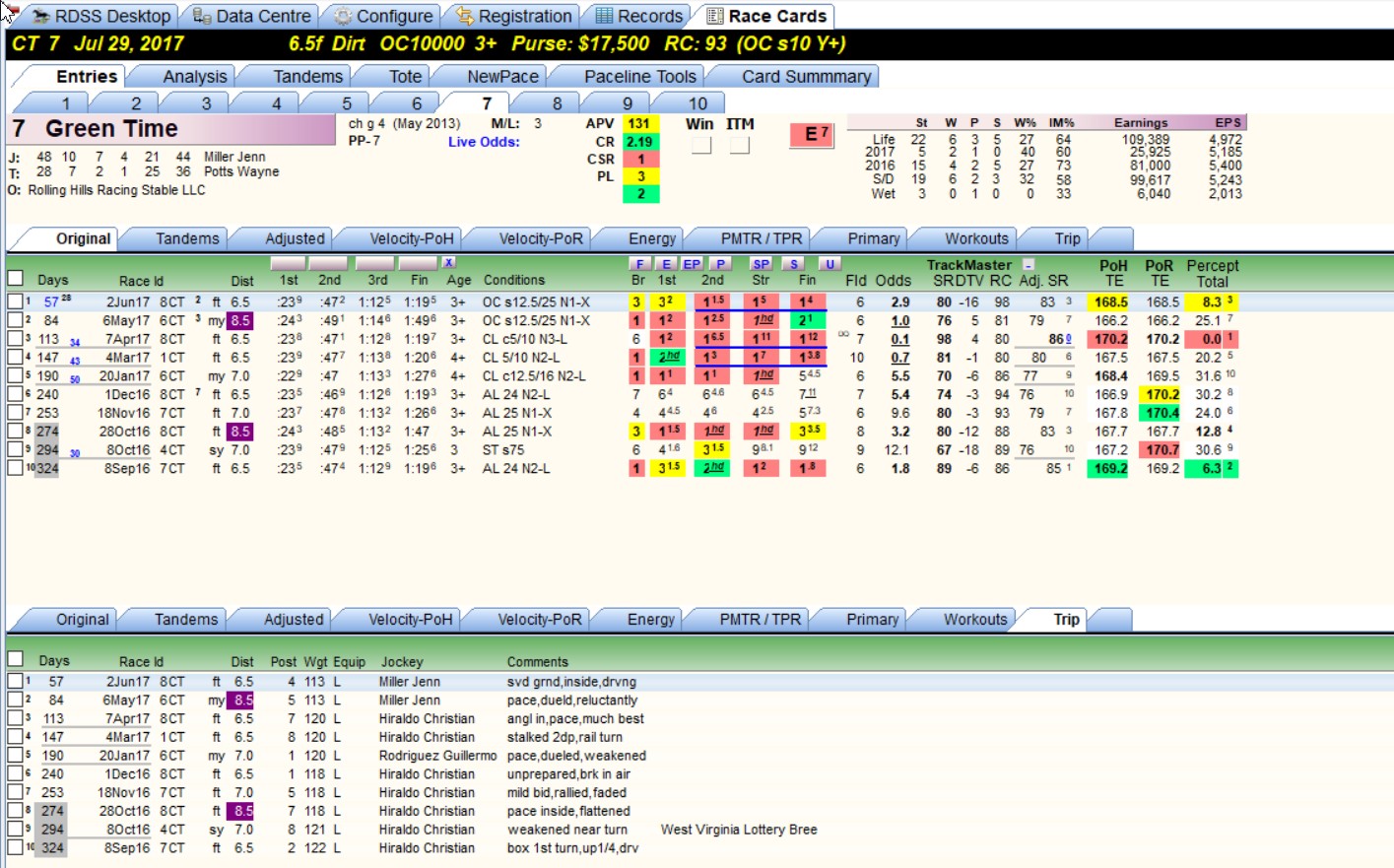Check the 6May17 row in the running-lines table
The image size is (1394, 868).
click(x=15, y=320)
